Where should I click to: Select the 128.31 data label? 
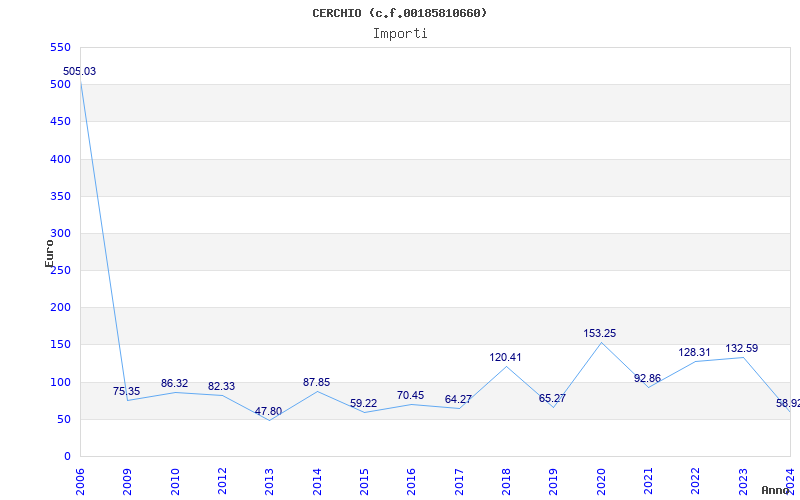pyautogui.click(x=694, y=352)
